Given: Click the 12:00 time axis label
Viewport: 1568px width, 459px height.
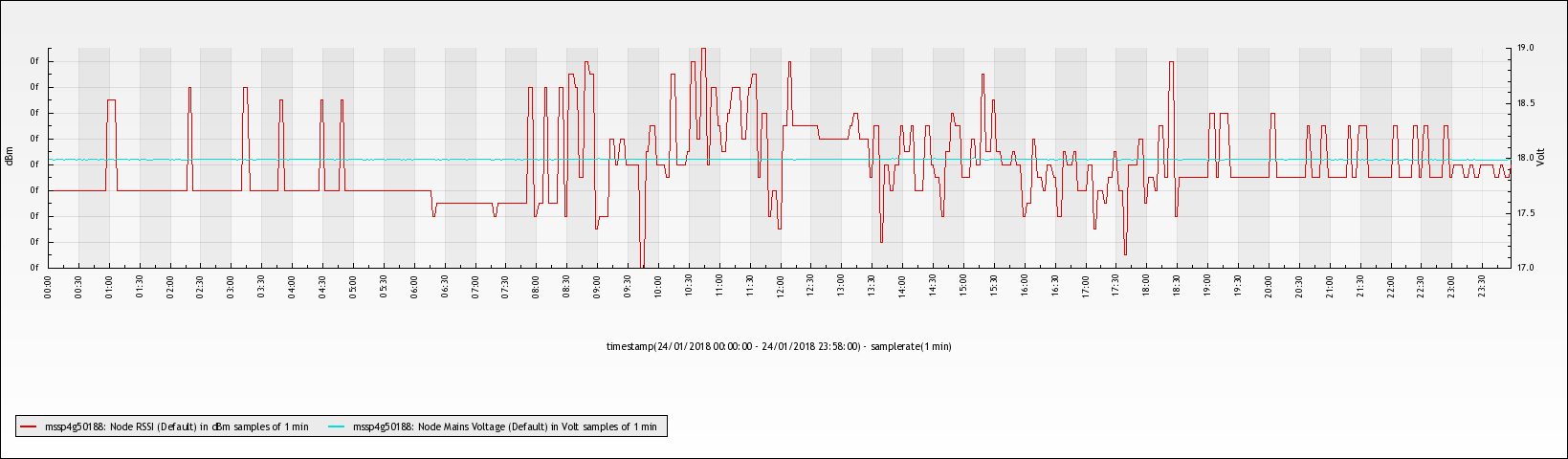Looking at the screenshot, I should (x=781, y=287).
